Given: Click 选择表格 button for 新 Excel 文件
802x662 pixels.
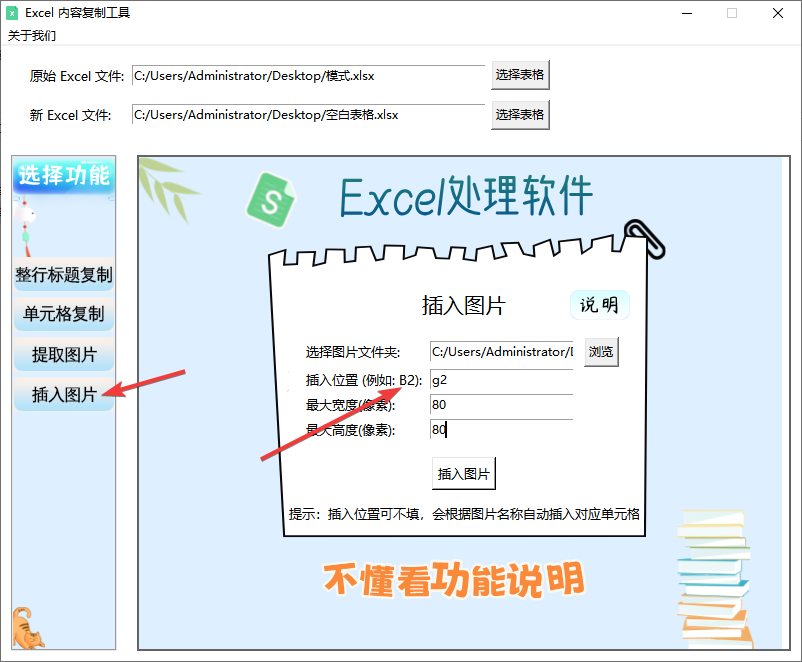Looking at the screenshot, I should tap(520, 115).
